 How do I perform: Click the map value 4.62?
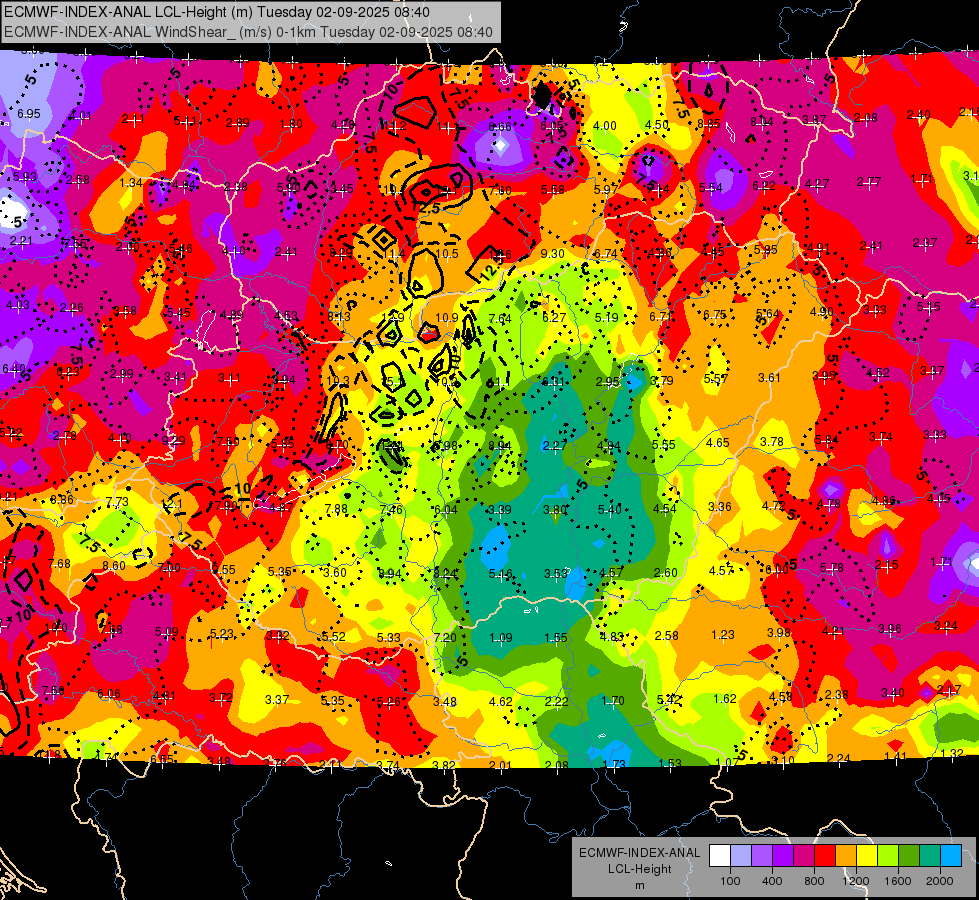tap(501, 702)
